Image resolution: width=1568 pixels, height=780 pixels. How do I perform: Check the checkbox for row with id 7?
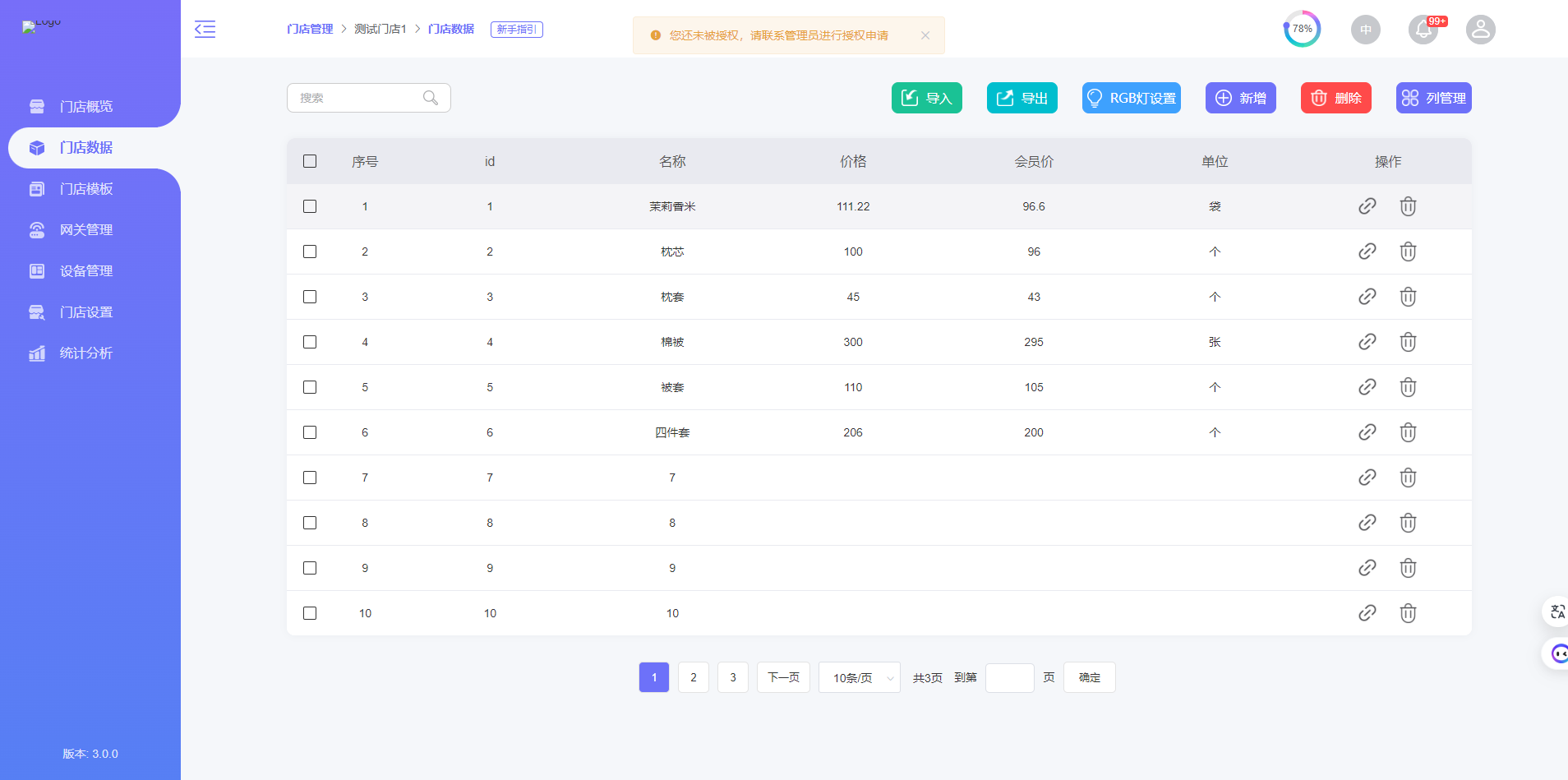[x=310, y=478]
